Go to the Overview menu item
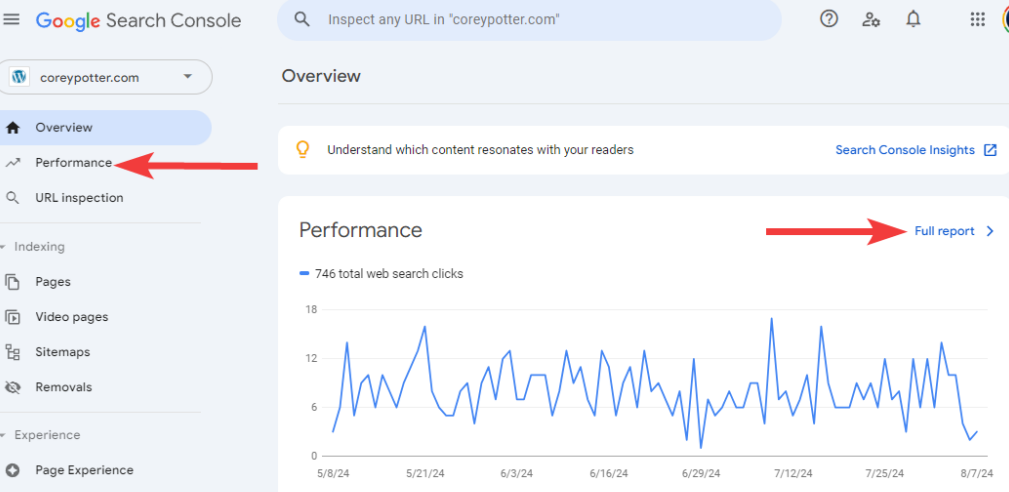 coord(64,128)
